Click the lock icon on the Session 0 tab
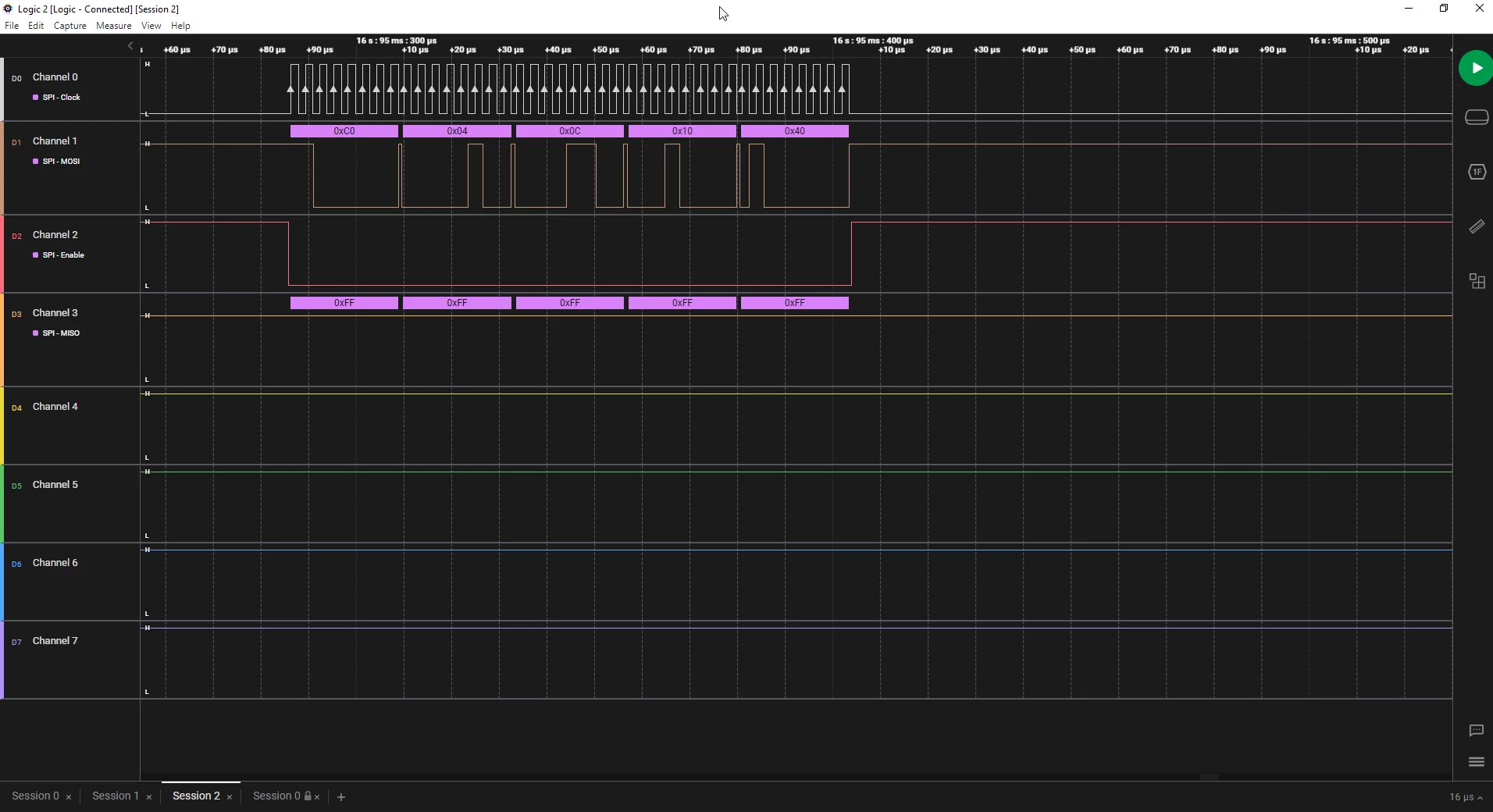Viewport: 1493px width, 812px height. click(308, 796)
